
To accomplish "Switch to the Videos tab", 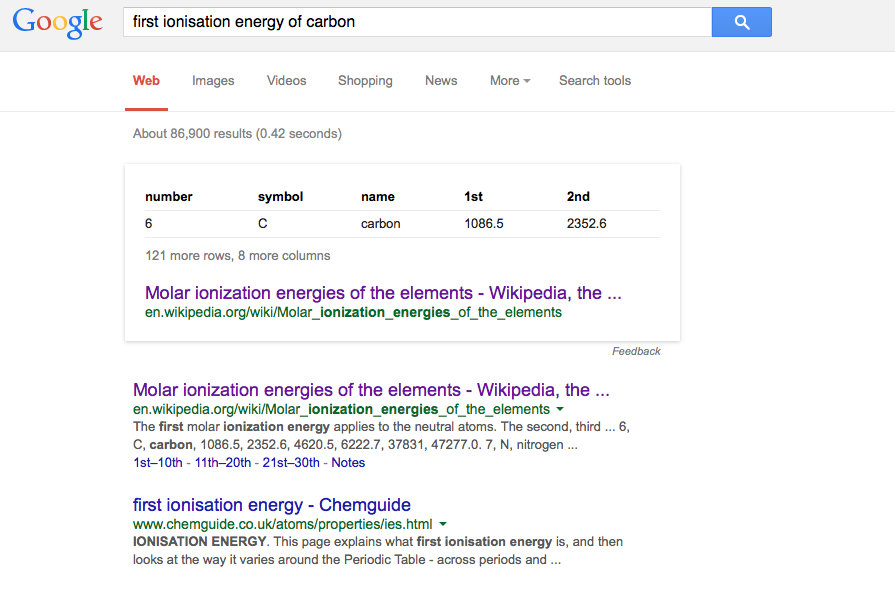I will tap(287, 80).
